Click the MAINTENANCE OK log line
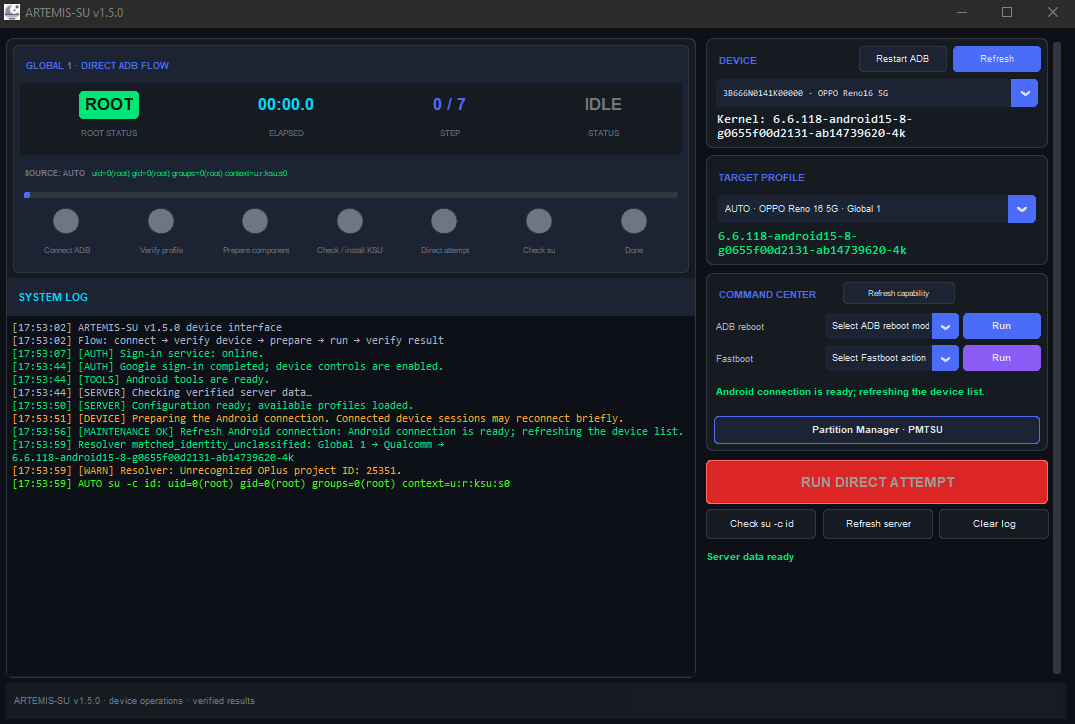The image size is (1075, 724). pos(348,432)
